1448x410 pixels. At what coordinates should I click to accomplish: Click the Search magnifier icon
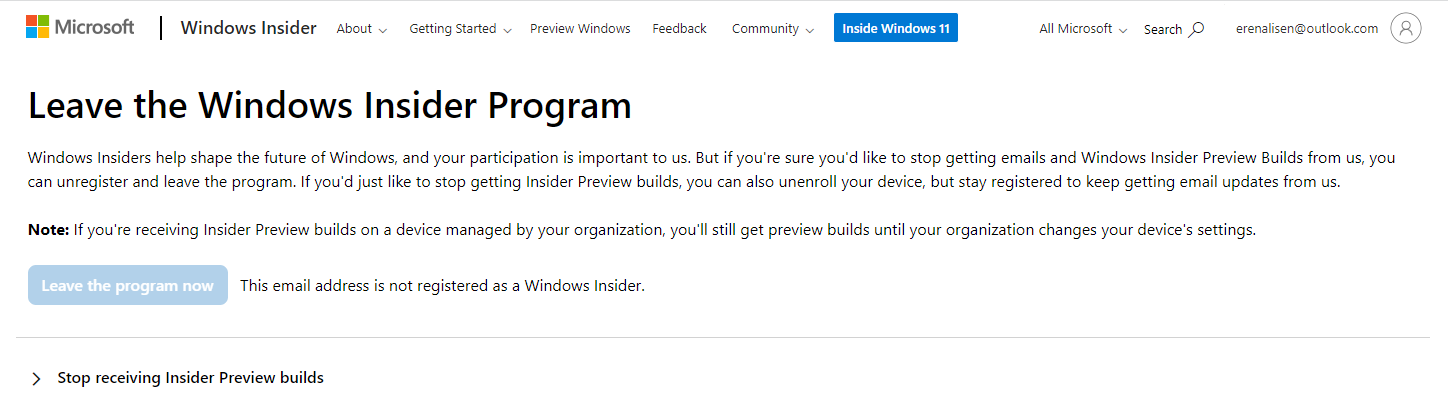(x=1196, y=29)
